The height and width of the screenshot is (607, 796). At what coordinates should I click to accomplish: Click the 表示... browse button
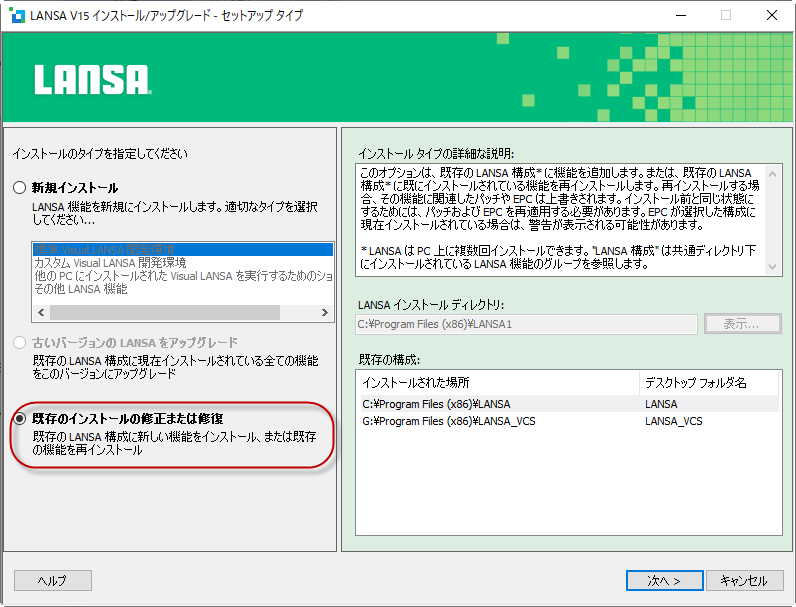click(742, 324)
